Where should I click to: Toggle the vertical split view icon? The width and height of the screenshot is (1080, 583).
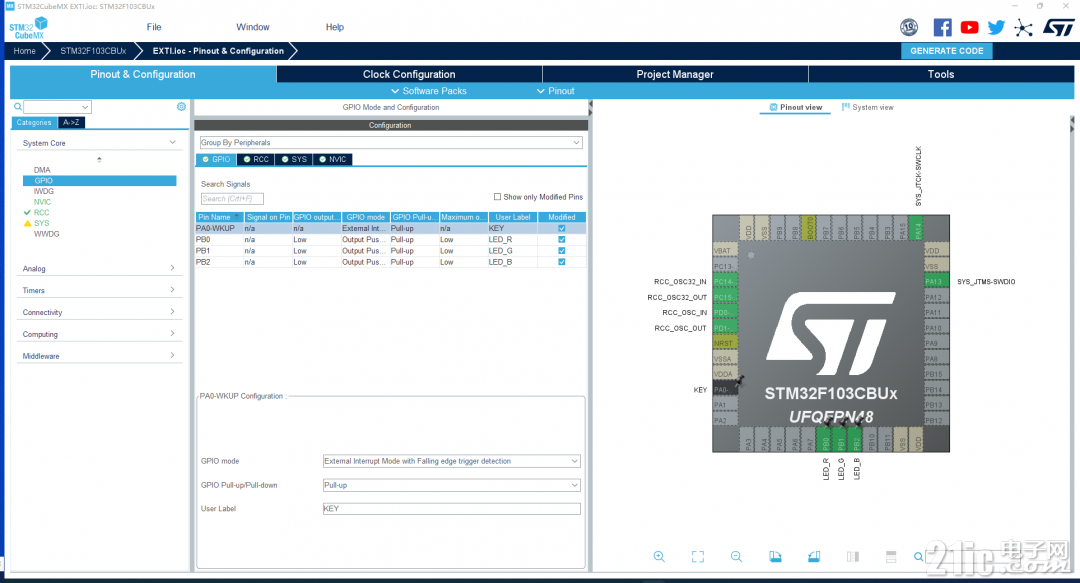tap(853, 557)
